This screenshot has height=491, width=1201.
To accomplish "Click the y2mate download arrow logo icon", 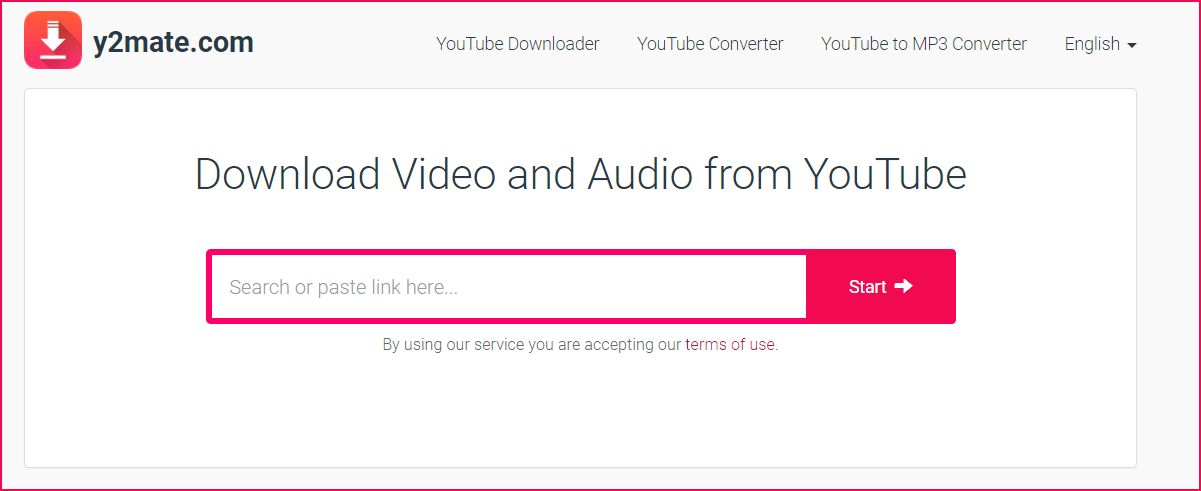I will 53,41.
